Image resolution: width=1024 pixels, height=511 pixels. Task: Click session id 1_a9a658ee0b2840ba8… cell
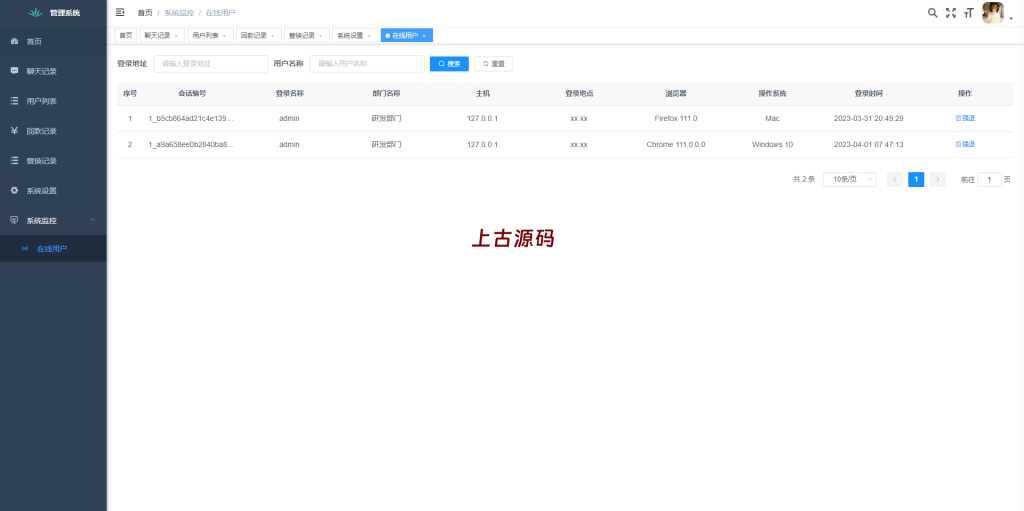pyautogui.click(x=191, y=144)
